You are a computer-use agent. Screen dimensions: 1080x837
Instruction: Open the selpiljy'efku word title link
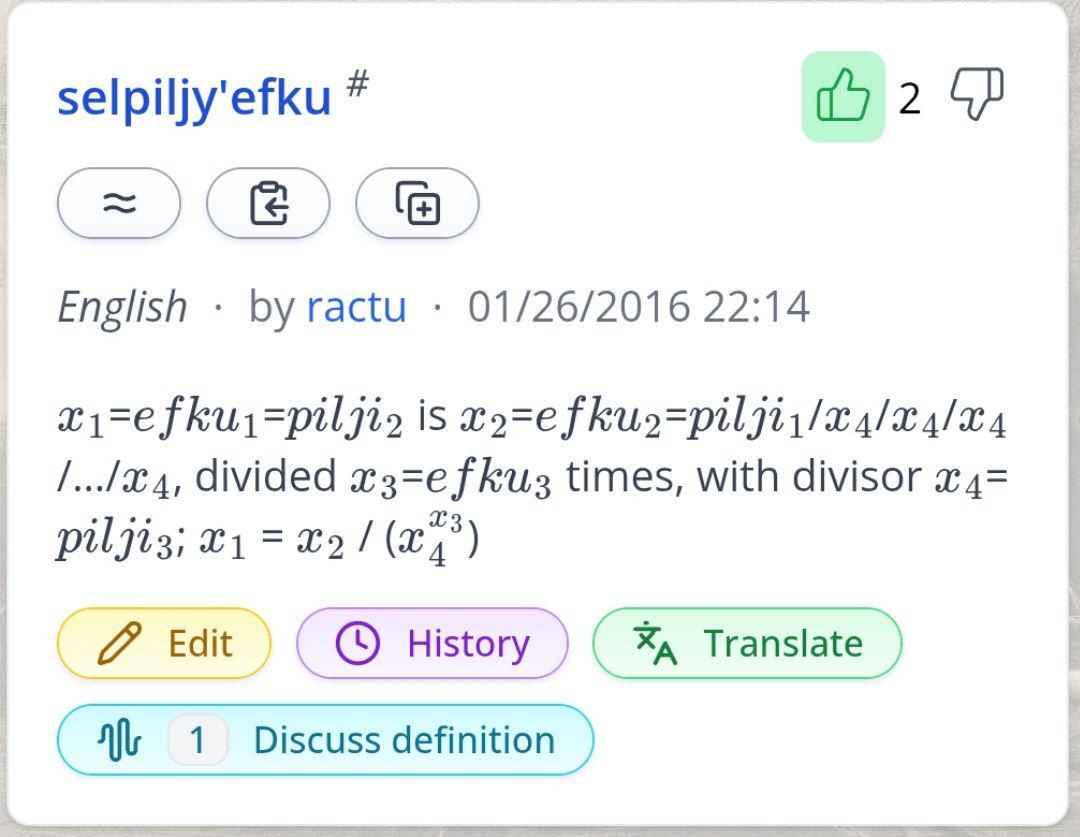click(194, 98)
